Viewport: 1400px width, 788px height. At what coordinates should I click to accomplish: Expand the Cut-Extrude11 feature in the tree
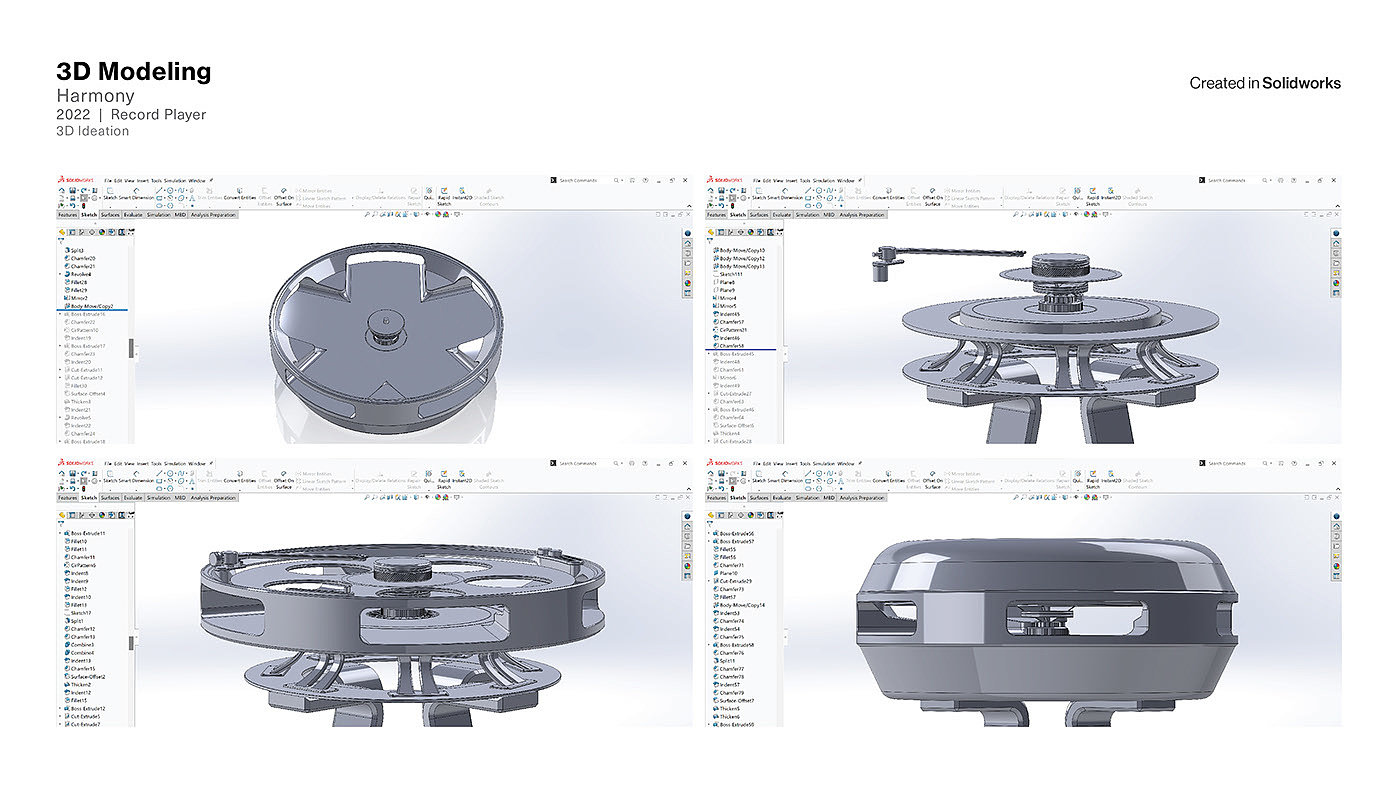[x=60, y=370]
